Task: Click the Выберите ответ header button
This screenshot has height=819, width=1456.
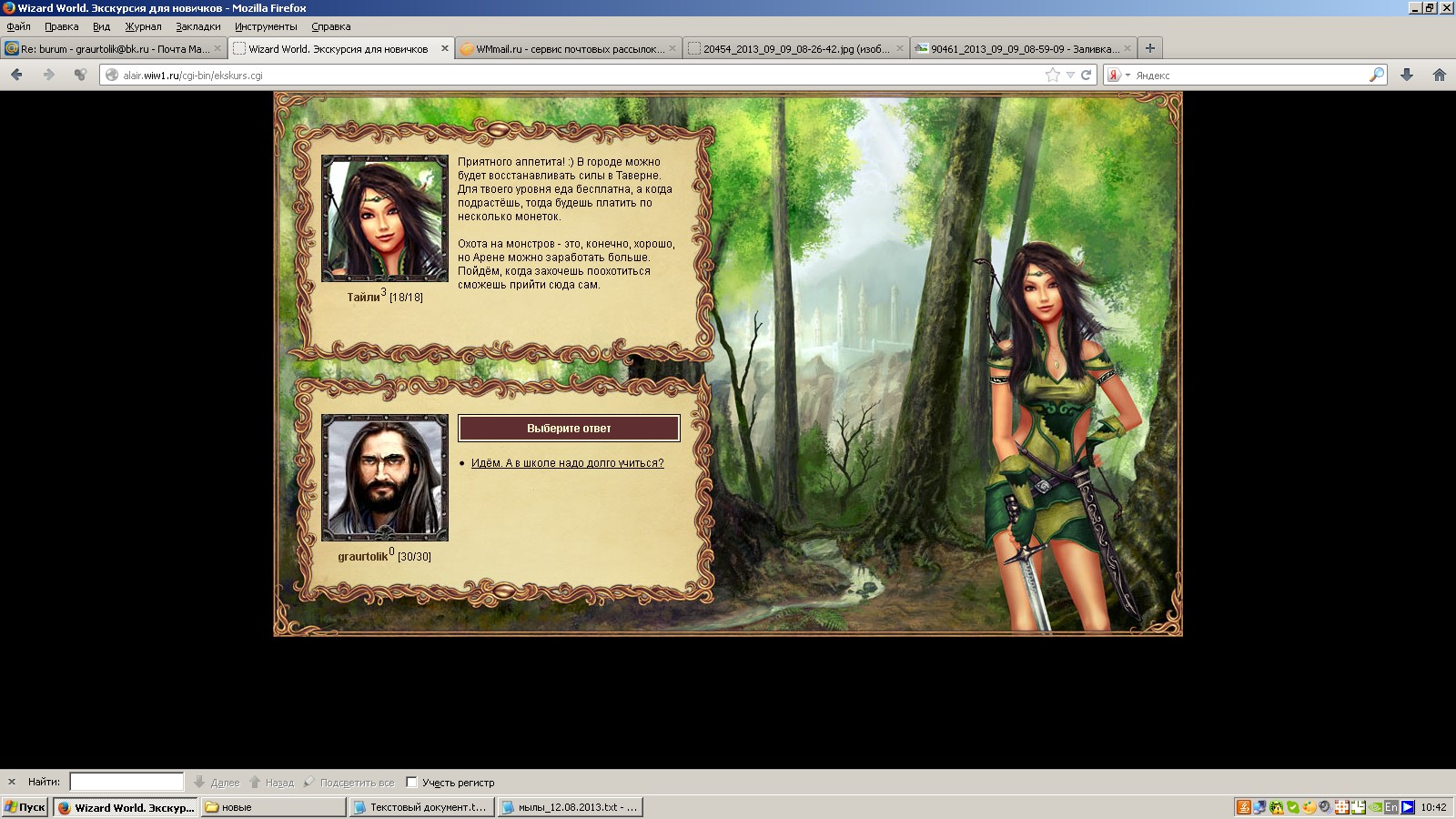Action: pyautogui.click(x=569, y=429)
